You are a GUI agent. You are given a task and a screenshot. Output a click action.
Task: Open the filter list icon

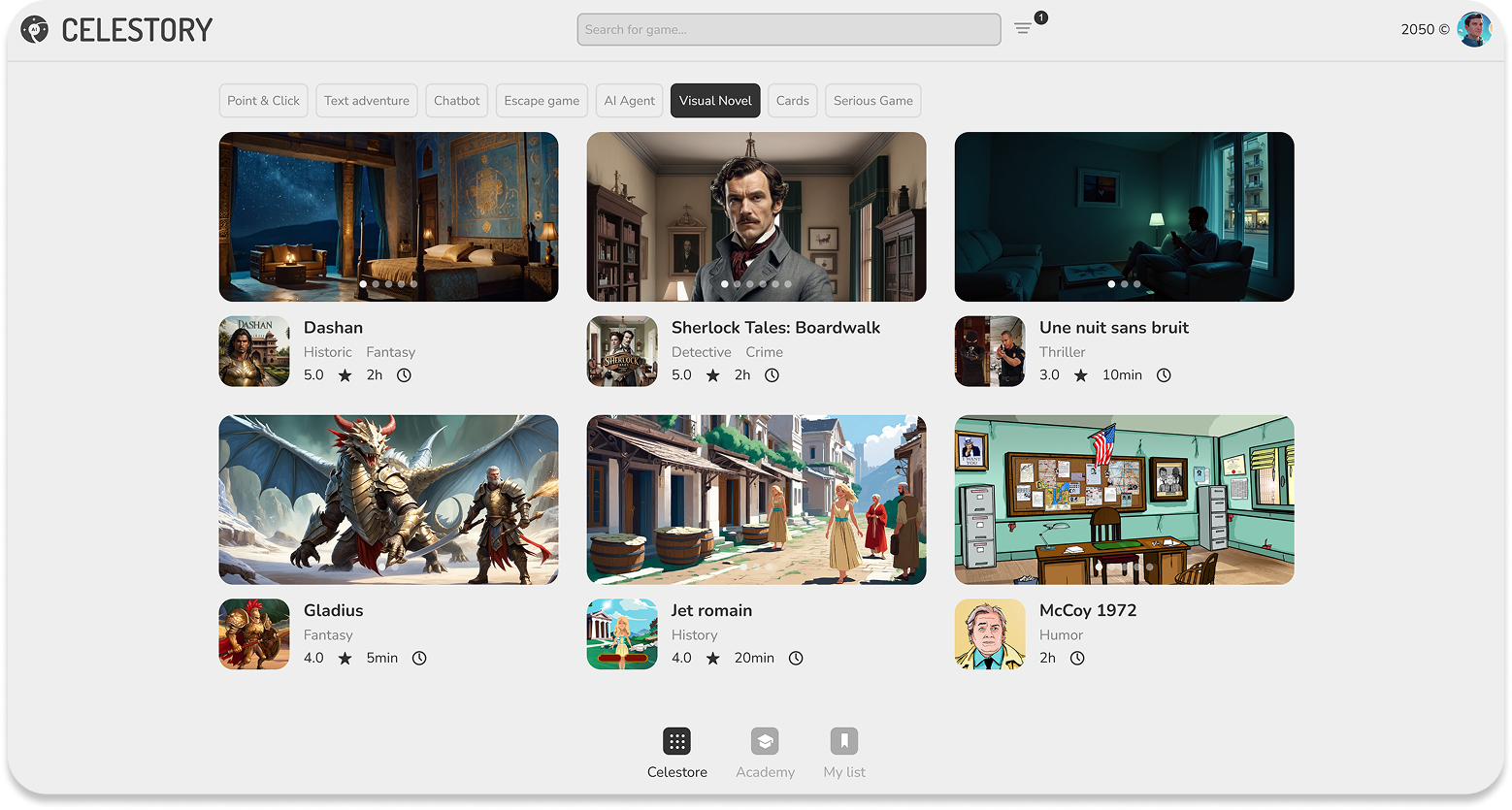(1023, 29)
